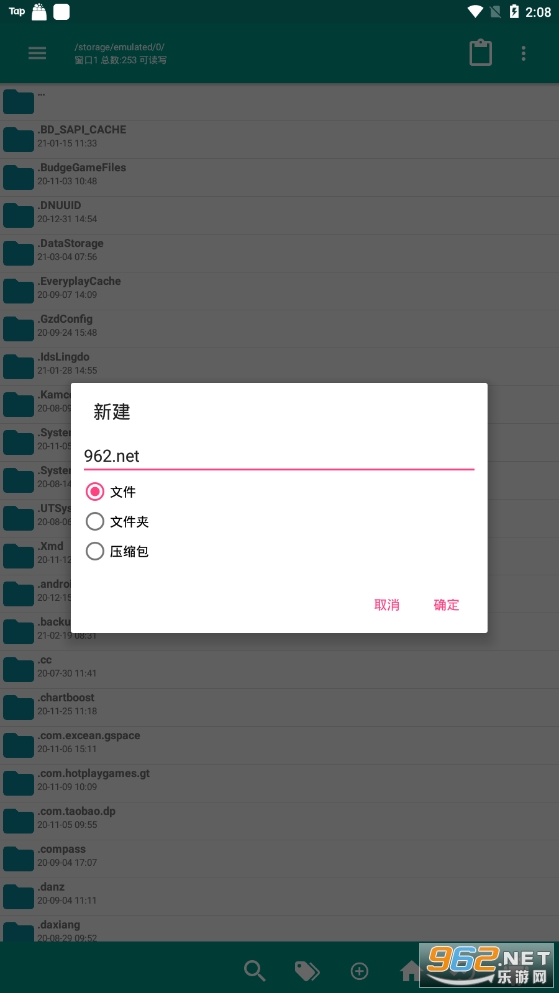Viewport: 559px width, 993px height.
Task: Tap the /storage/emulated/0/ path header
Action: [120, 47]
